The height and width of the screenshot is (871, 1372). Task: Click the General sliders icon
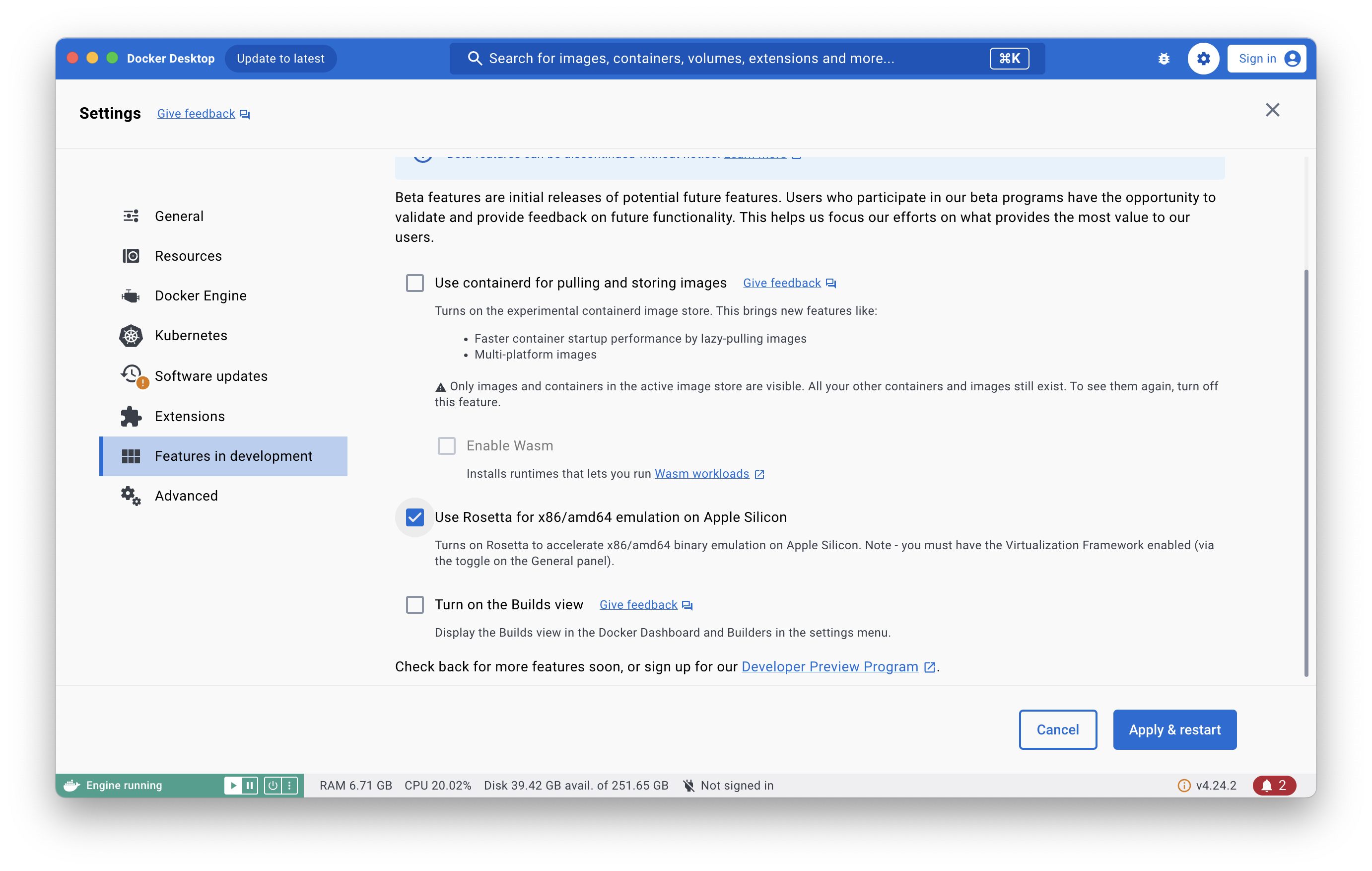pyautogui.click(x=131, y=216)
